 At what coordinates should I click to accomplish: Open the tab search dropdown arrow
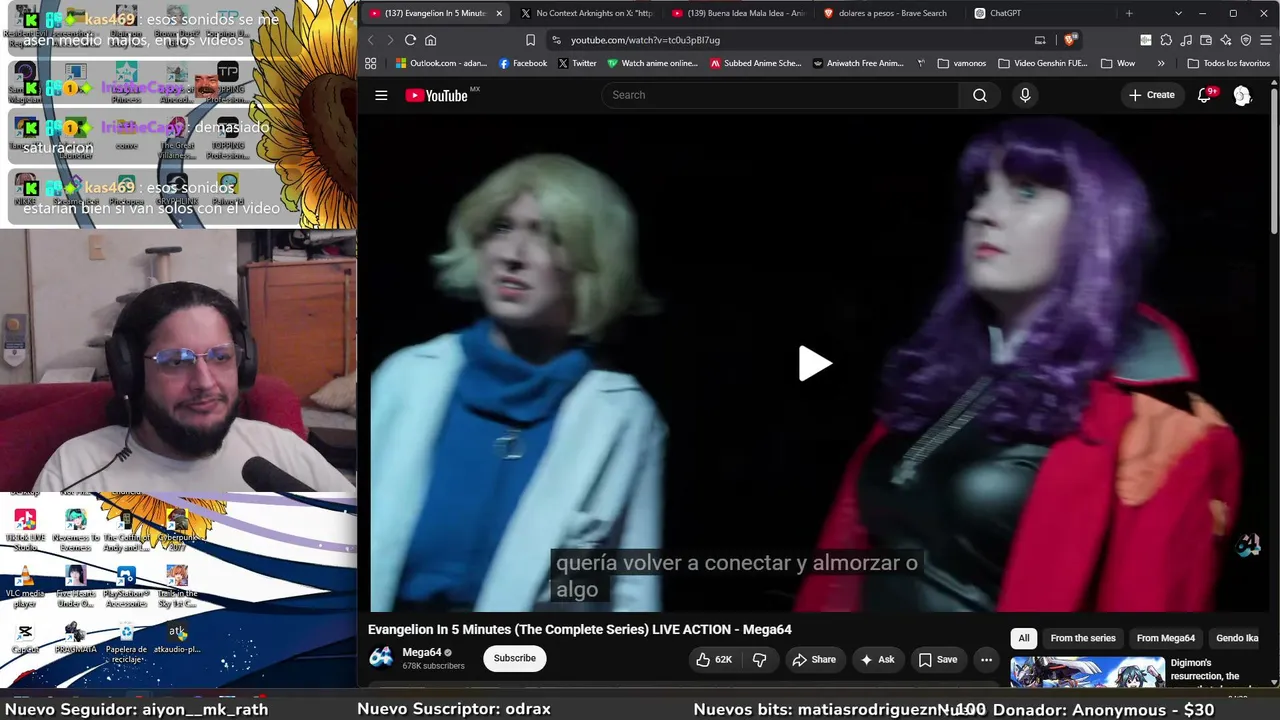coord(1178,13)
